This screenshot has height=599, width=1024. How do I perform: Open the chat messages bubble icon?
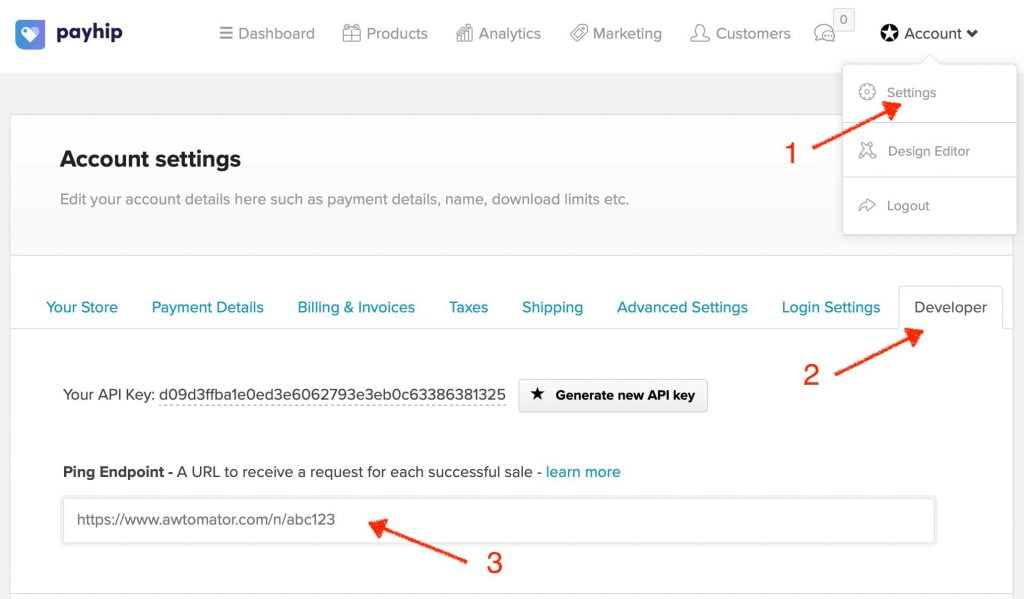tap(824, 33)
